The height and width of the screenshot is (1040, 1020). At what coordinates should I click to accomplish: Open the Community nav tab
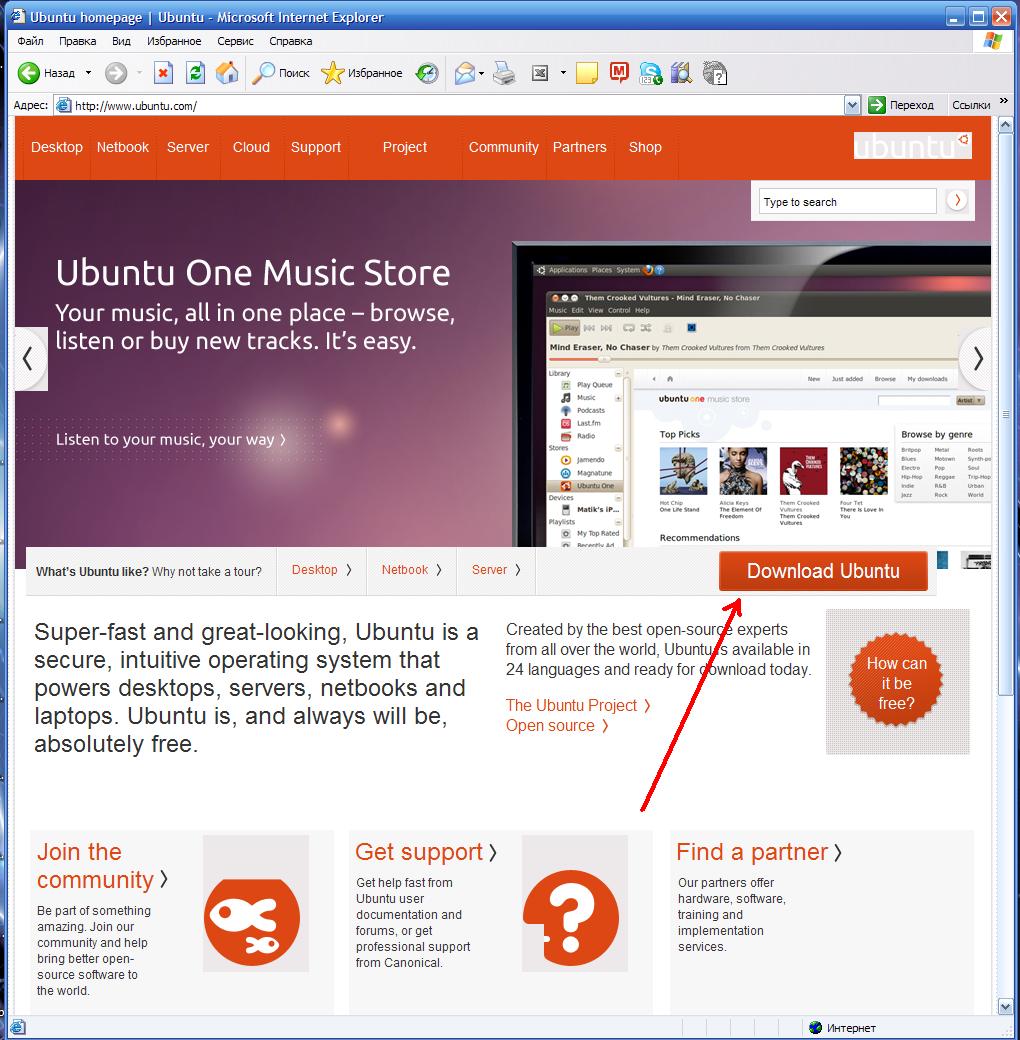pyautogui.click(x=503, y=147)
